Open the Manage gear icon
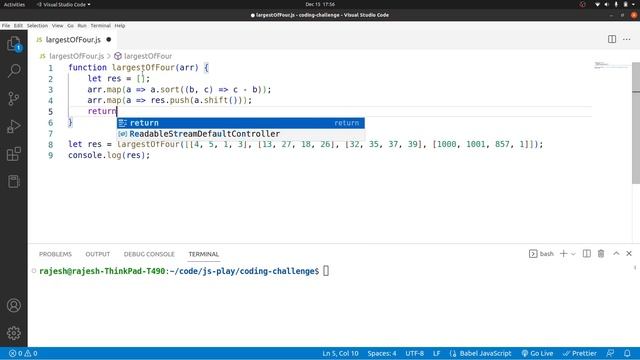The height and width of the screenshot is (360, 640). (x=14, y=333)
